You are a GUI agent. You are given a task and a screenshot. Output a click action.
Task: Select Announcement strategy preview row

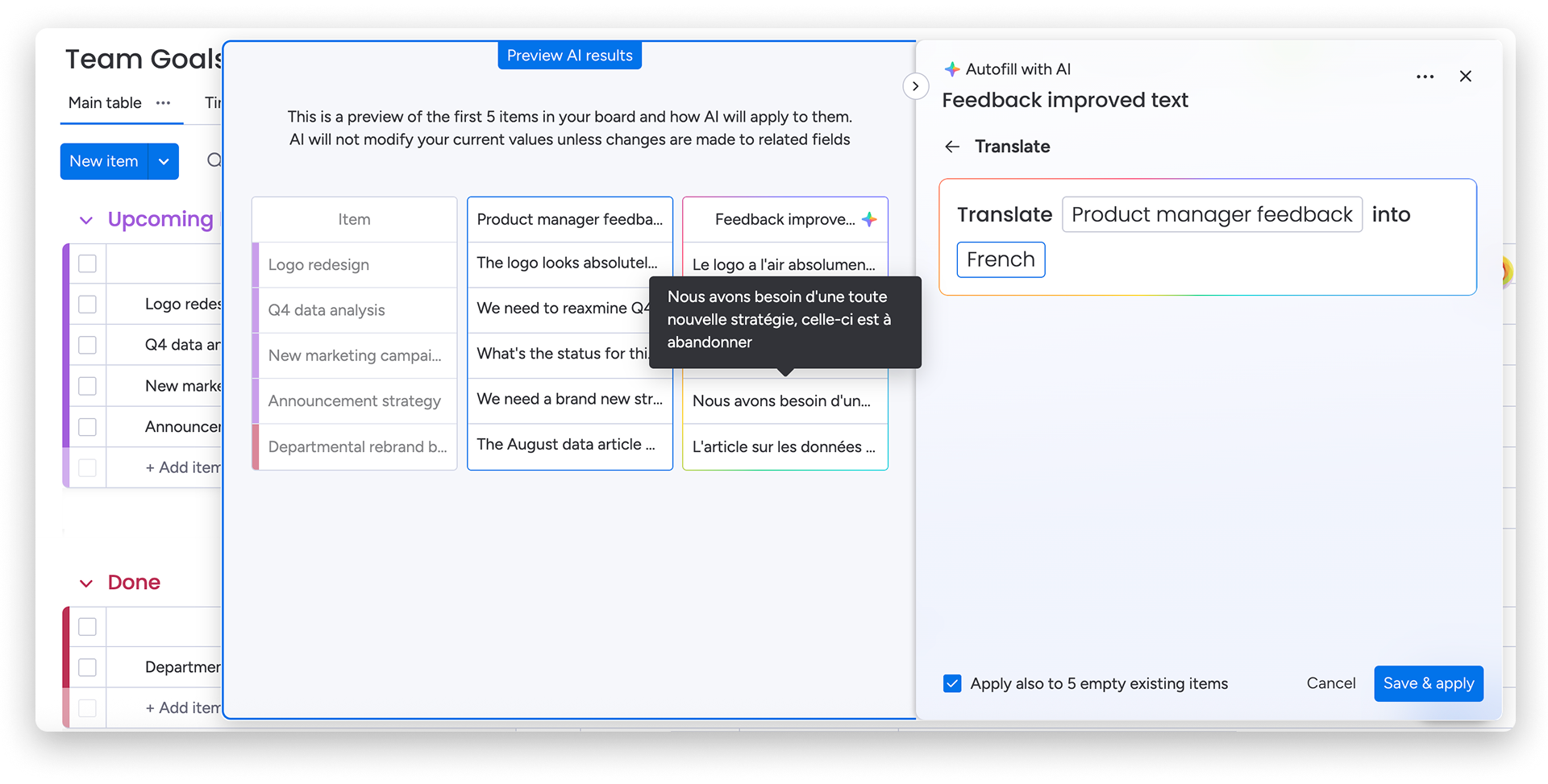pyautogui.click(x=354, y=401)
